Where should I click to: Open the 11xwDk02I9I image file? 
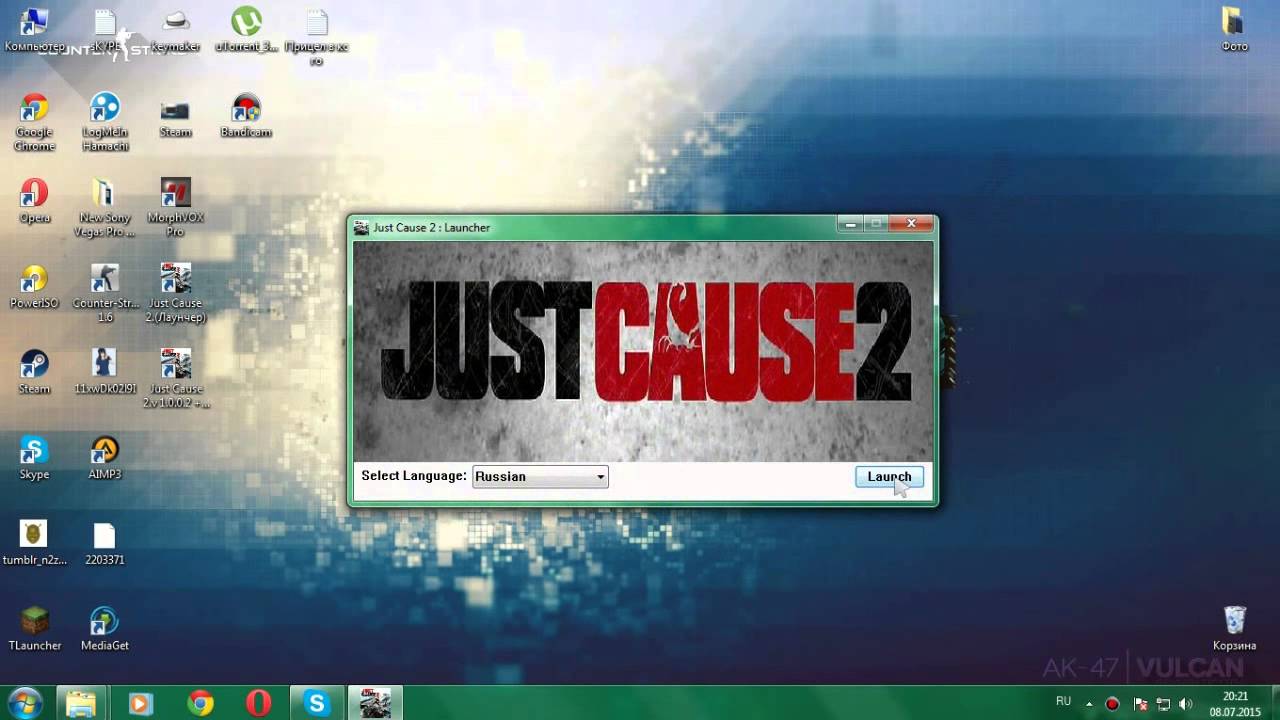click(104, 372)
